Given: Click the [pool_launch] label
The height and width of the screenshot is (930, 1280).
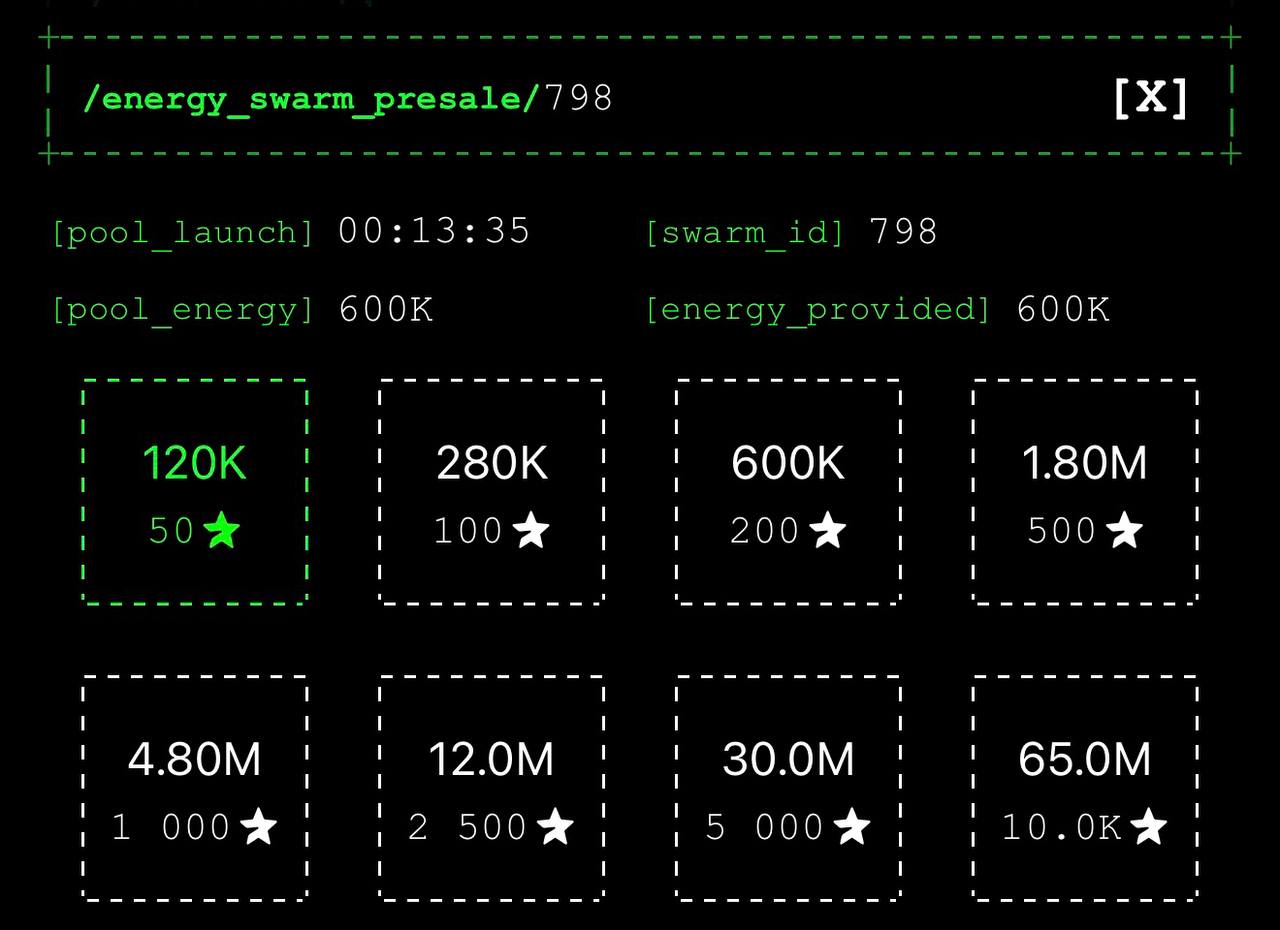Looking at the screenshot, I should 183,233.
